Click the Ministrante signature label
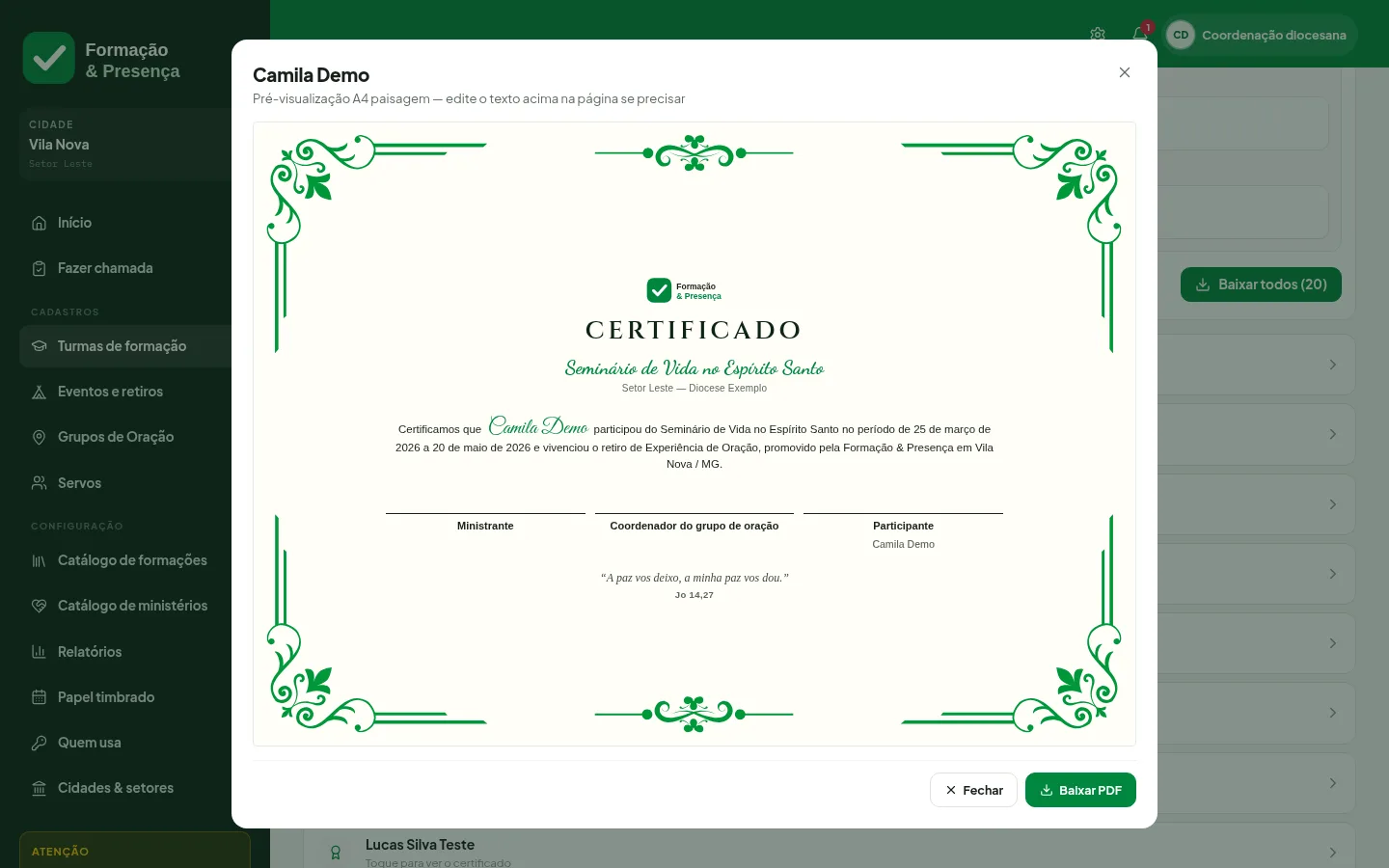This screenshot has width=1389, height=868. click(485, 526)
